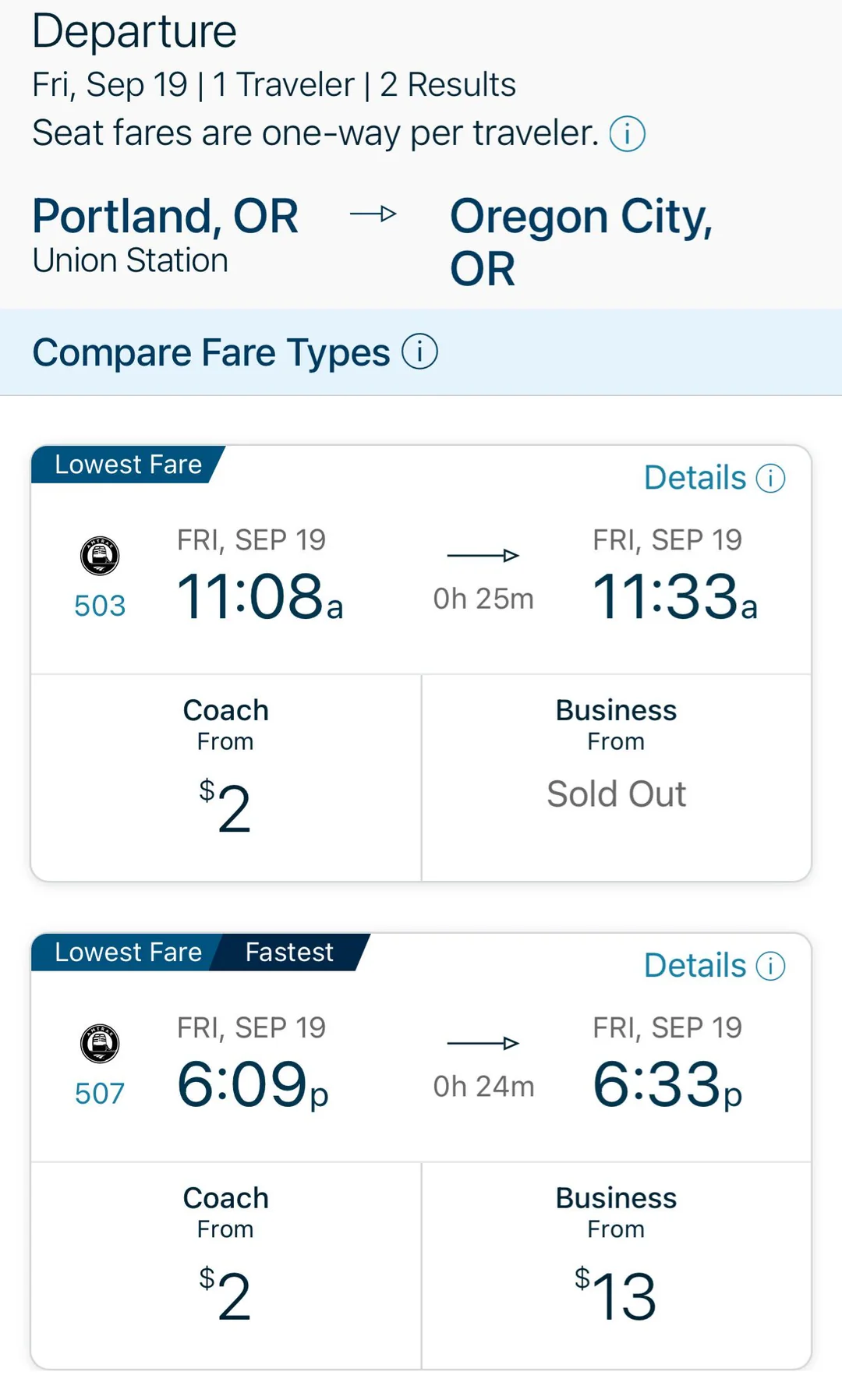Image resolution: width=842 pixels, height=1400 pixels.
Task: Tap the Fastest badge on train 507
Action: pos(289,953)
